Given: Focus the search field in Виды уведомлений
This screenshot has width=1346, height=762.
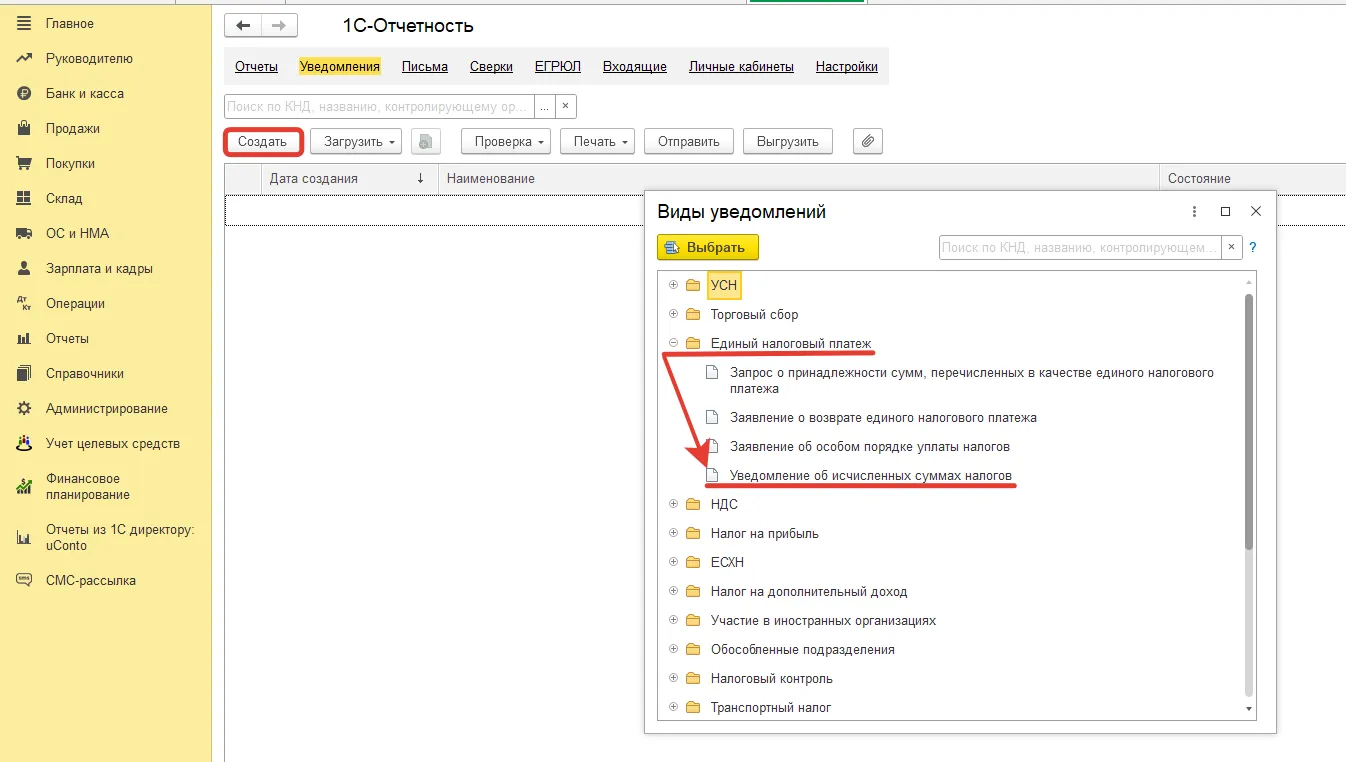Looking at the screenshot, I should click(x=1080, y=247).
